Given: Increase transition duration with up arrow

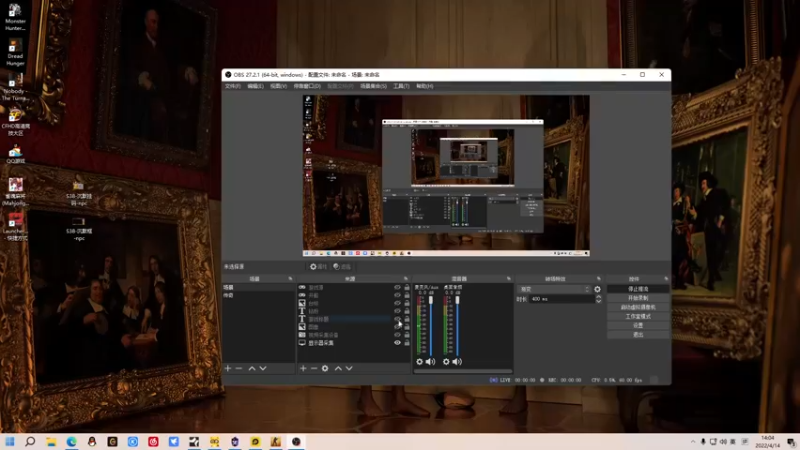Looking at the screenshot, I should pos(598,297).
